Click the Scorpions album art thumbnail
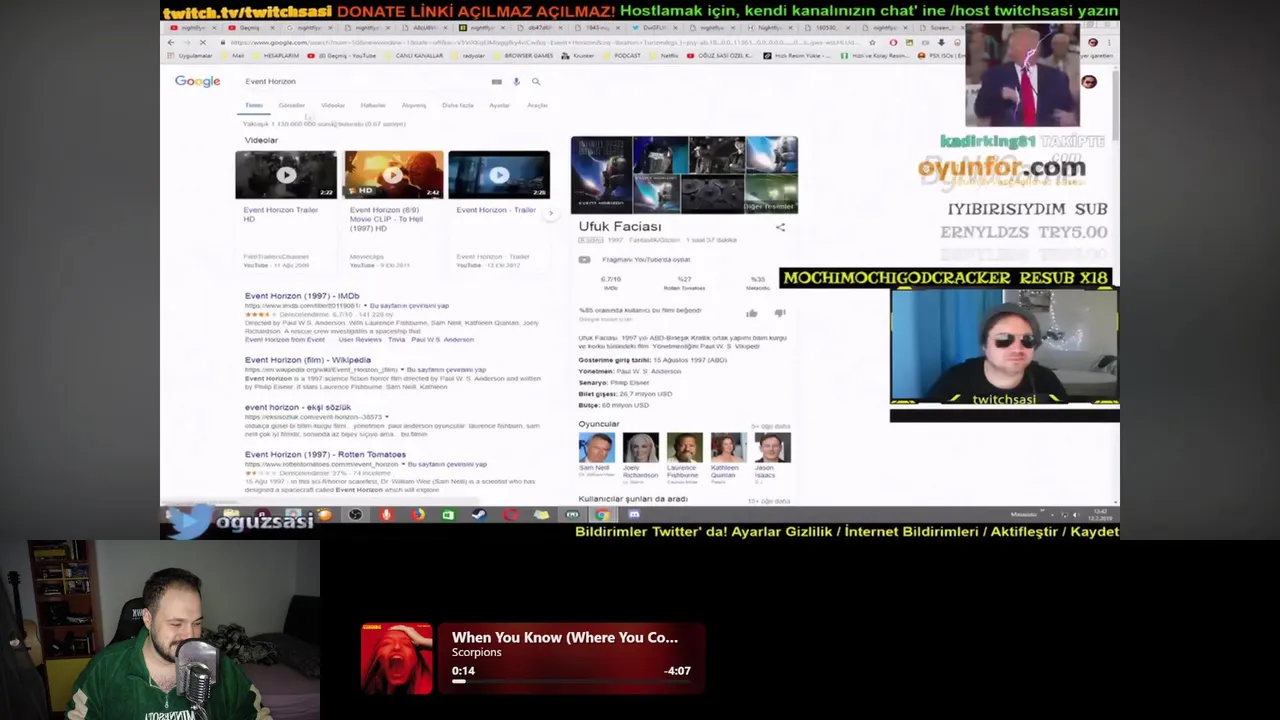This screenshot has height=720, width=1280. tap(396, 659)
